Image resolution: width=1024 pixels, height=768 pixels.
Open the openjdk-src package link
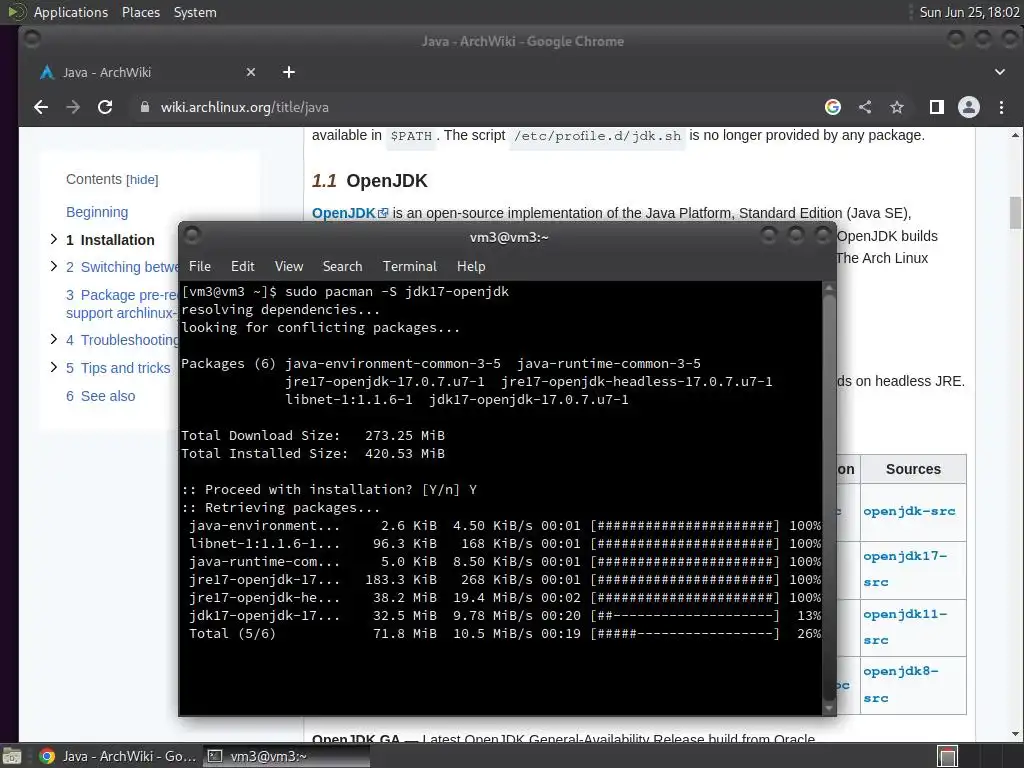click(909, 511)
